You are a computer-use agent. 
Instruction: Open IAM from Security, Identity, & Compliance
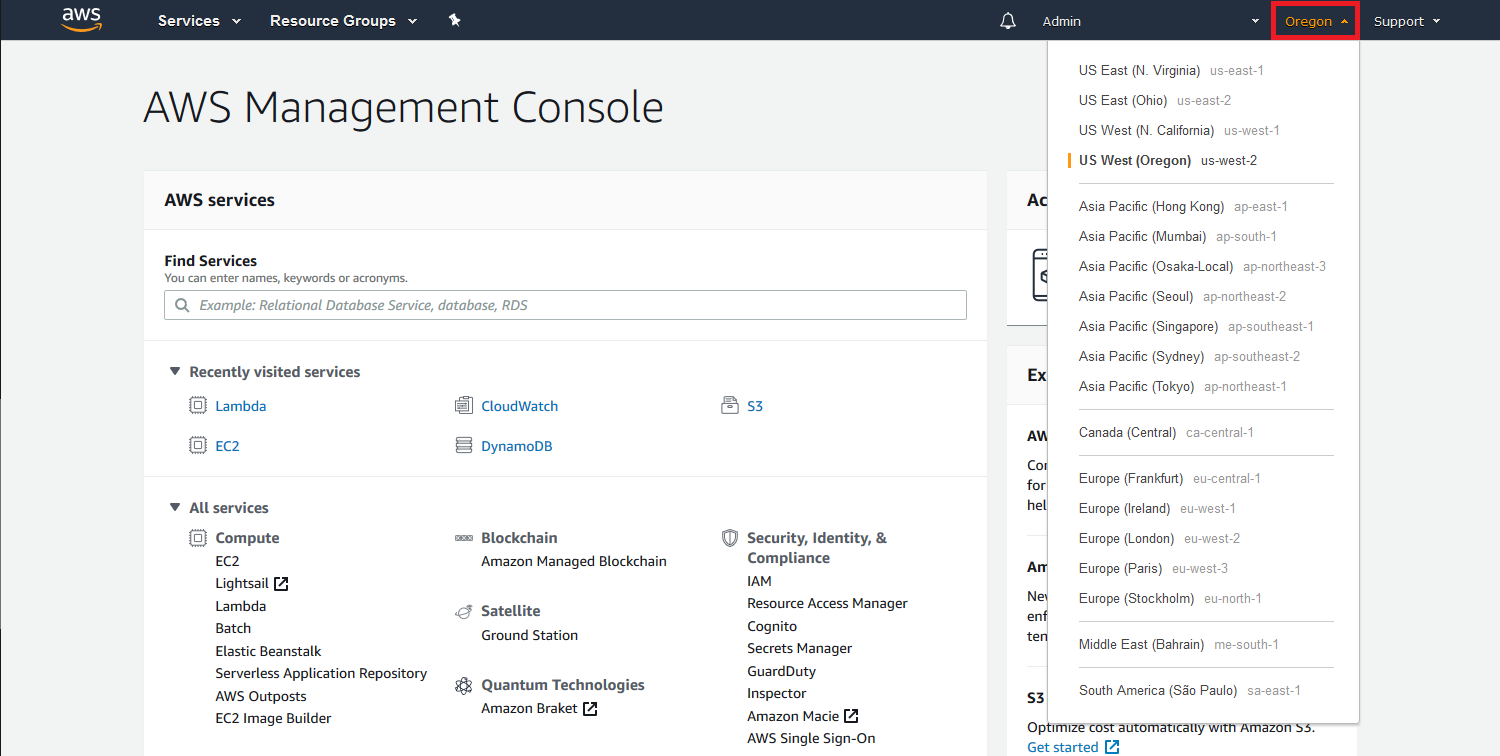click(759, 580)
